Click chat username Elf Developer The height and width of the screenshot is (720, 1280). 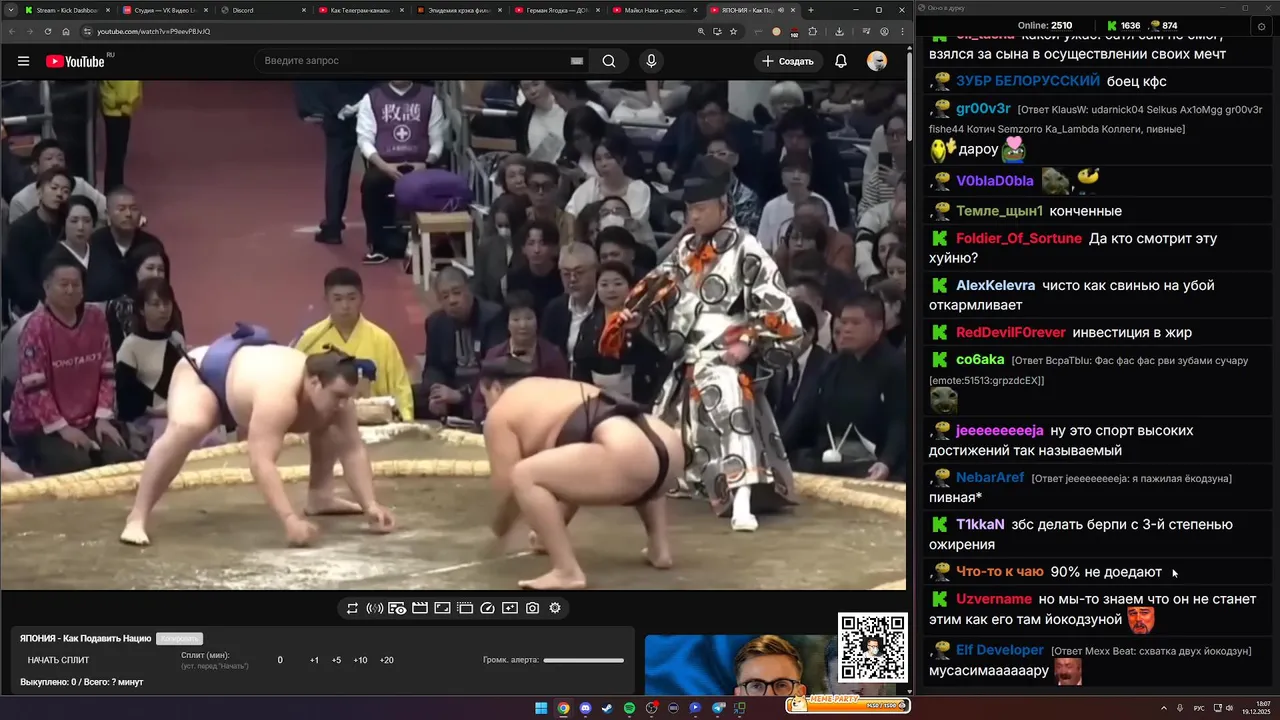[x=1000, y=649]
